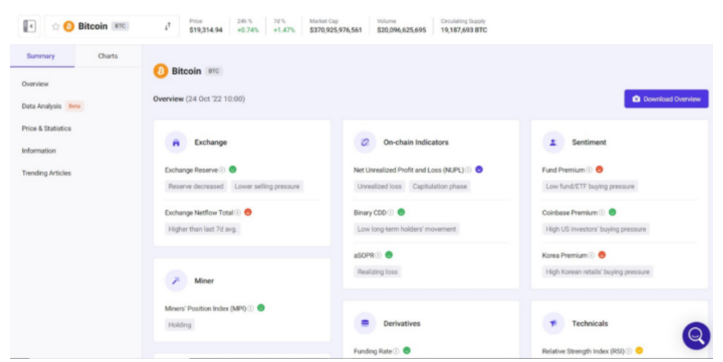The image size is (723, 362).
Task: Click red status dot of Fund Premium
Action: click(x=599, y=170)
